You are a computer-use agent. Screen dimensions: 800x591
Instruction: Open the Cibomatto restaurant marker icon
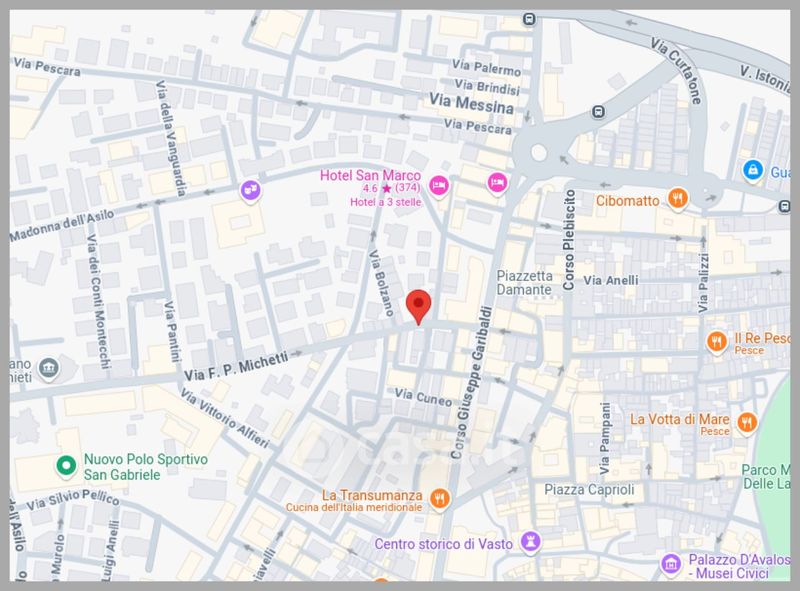[677, 199]
